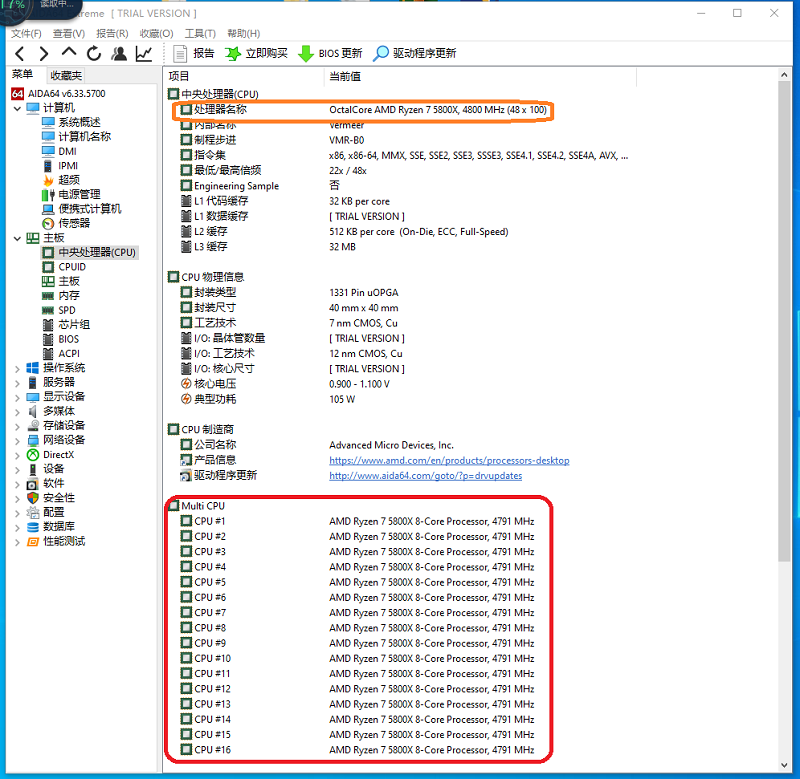Select CPUID in the sidebar tree

(x=72, y=267)
